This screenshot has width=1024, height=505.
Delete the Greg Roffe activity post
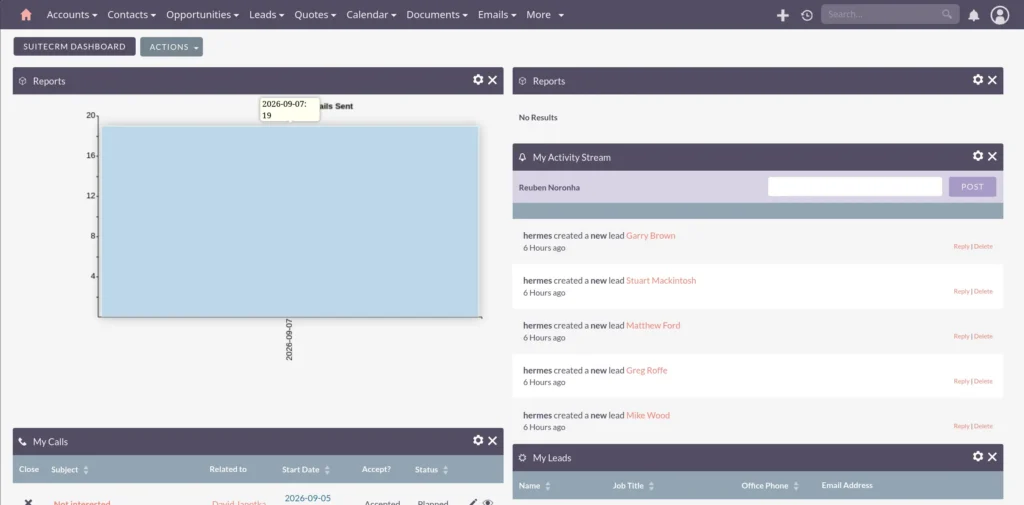click(983, 381)
